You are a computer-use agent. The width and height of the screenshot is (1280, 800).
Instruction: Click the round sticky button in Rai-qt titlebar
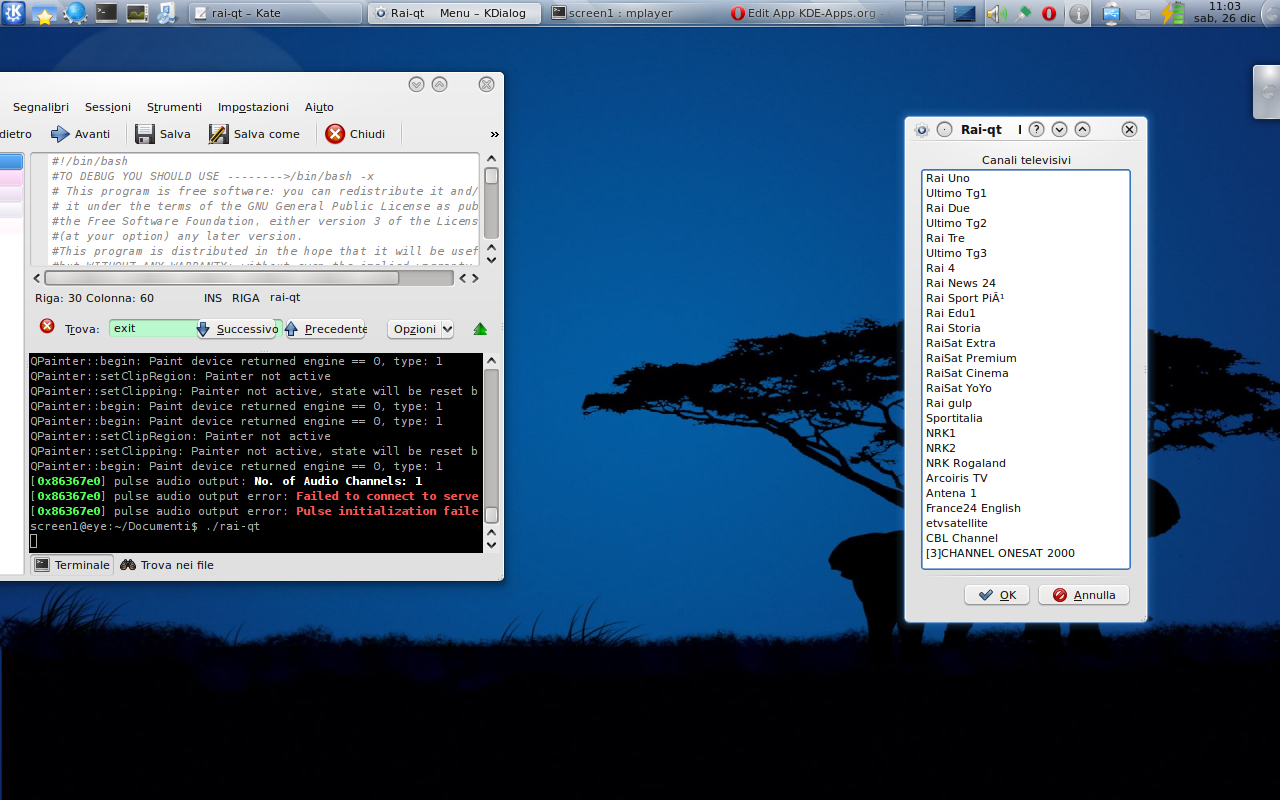click(x=944, y=129)
